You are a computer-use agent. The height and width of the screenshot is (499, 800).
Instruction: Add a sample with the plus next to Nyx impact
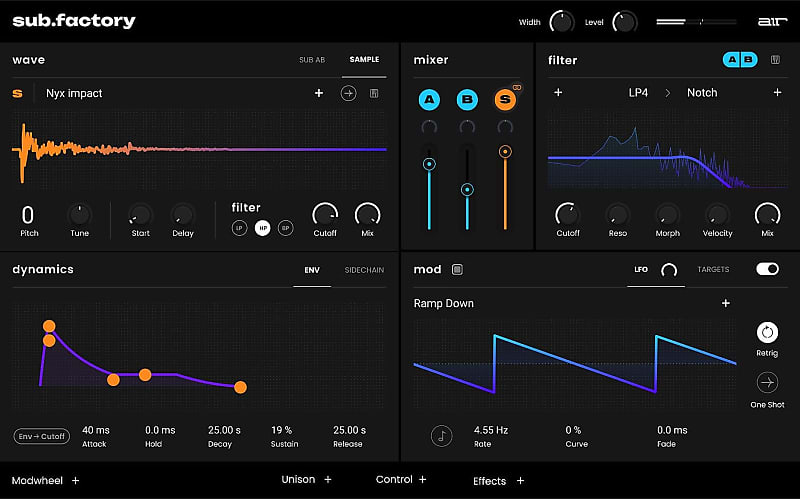click(x=319, y=93)
